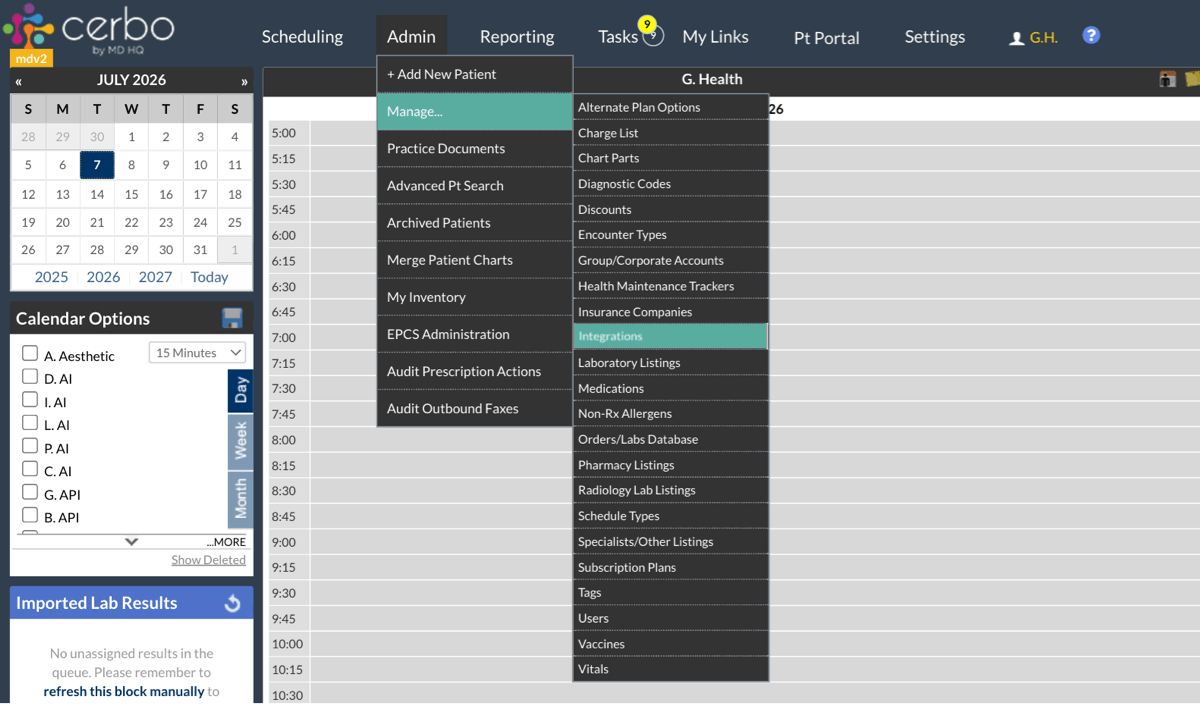This screenshot has width=1200, height=704.
Task: Open Advanced Pt Search
Action: point(474,185)
